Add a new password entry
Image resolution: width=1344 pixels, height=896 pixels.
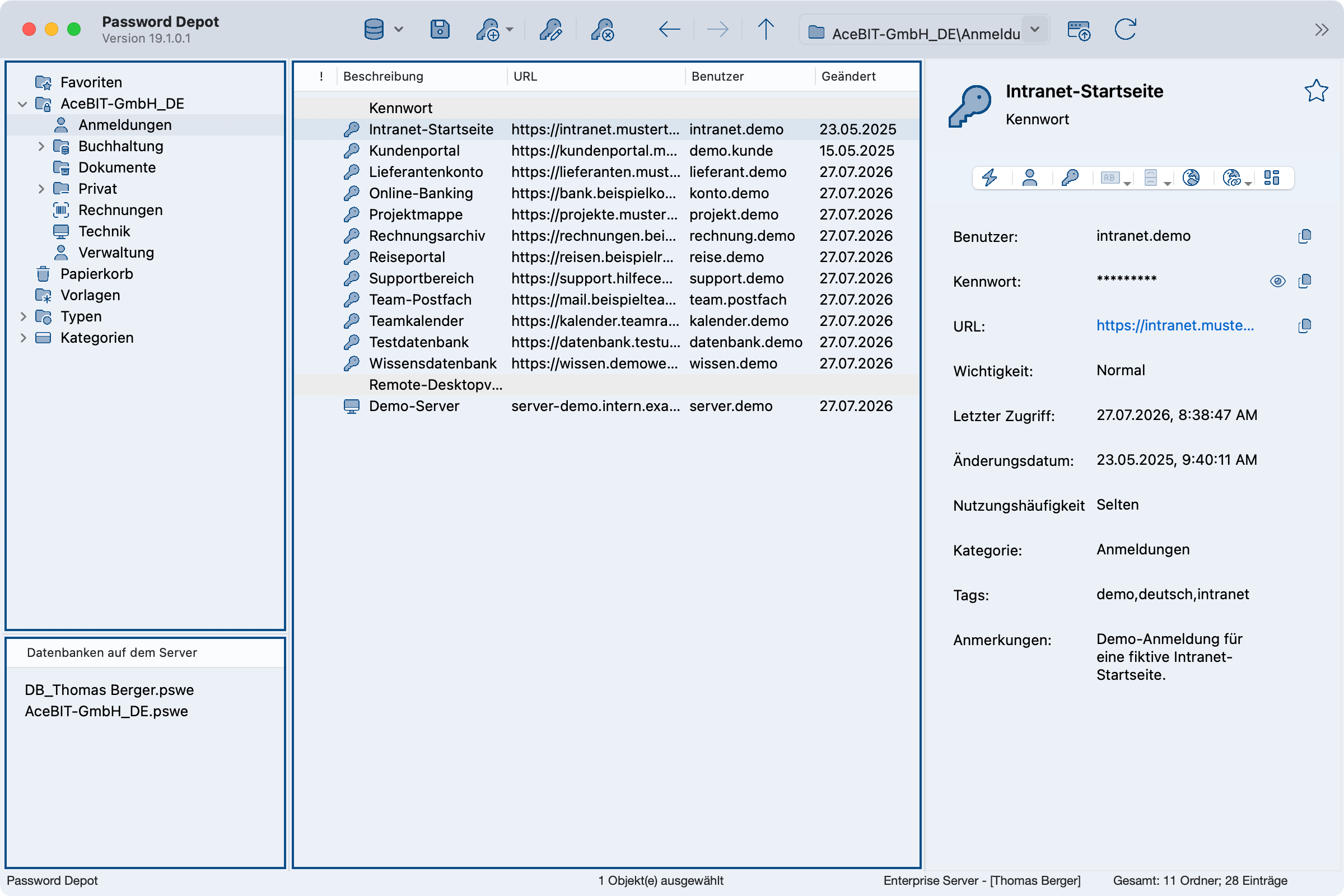[487, 29]
